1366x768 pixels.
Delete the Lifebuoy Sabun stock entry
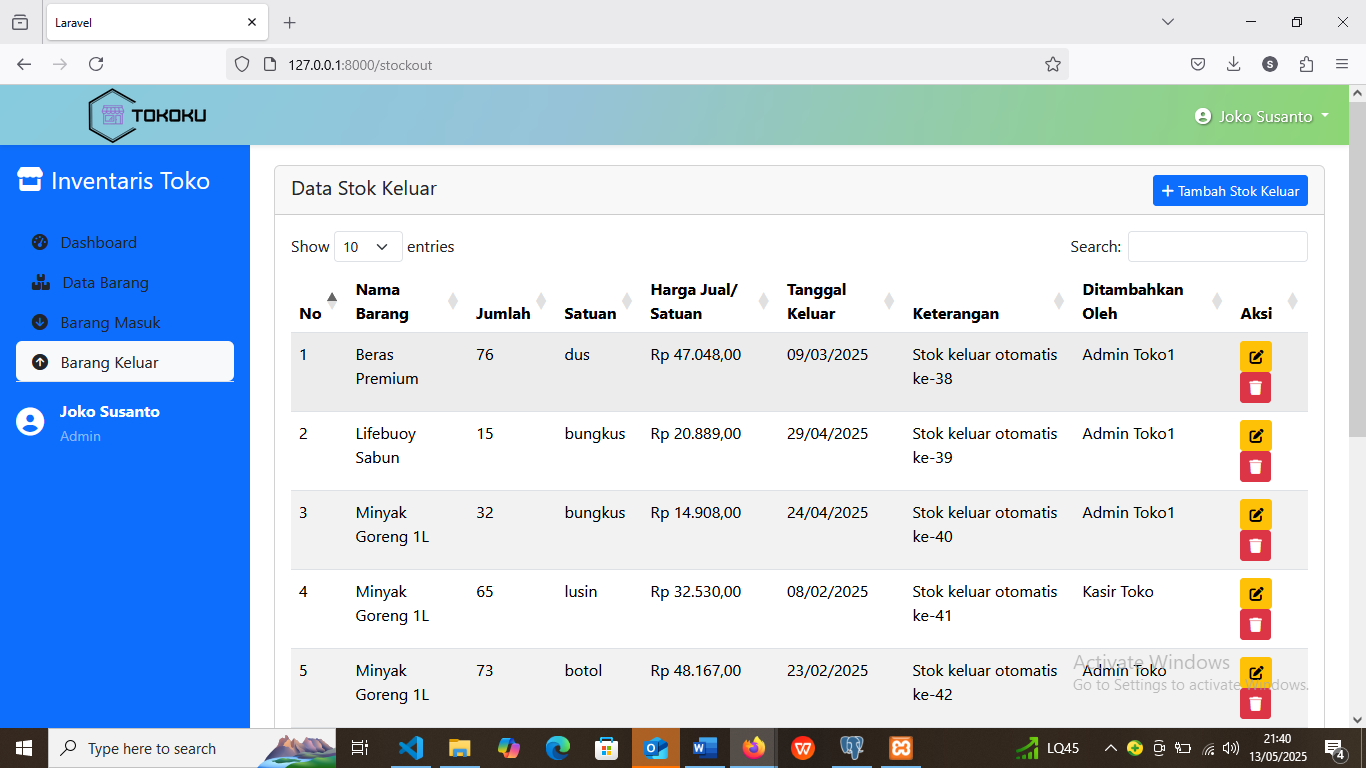(1255, 467)
